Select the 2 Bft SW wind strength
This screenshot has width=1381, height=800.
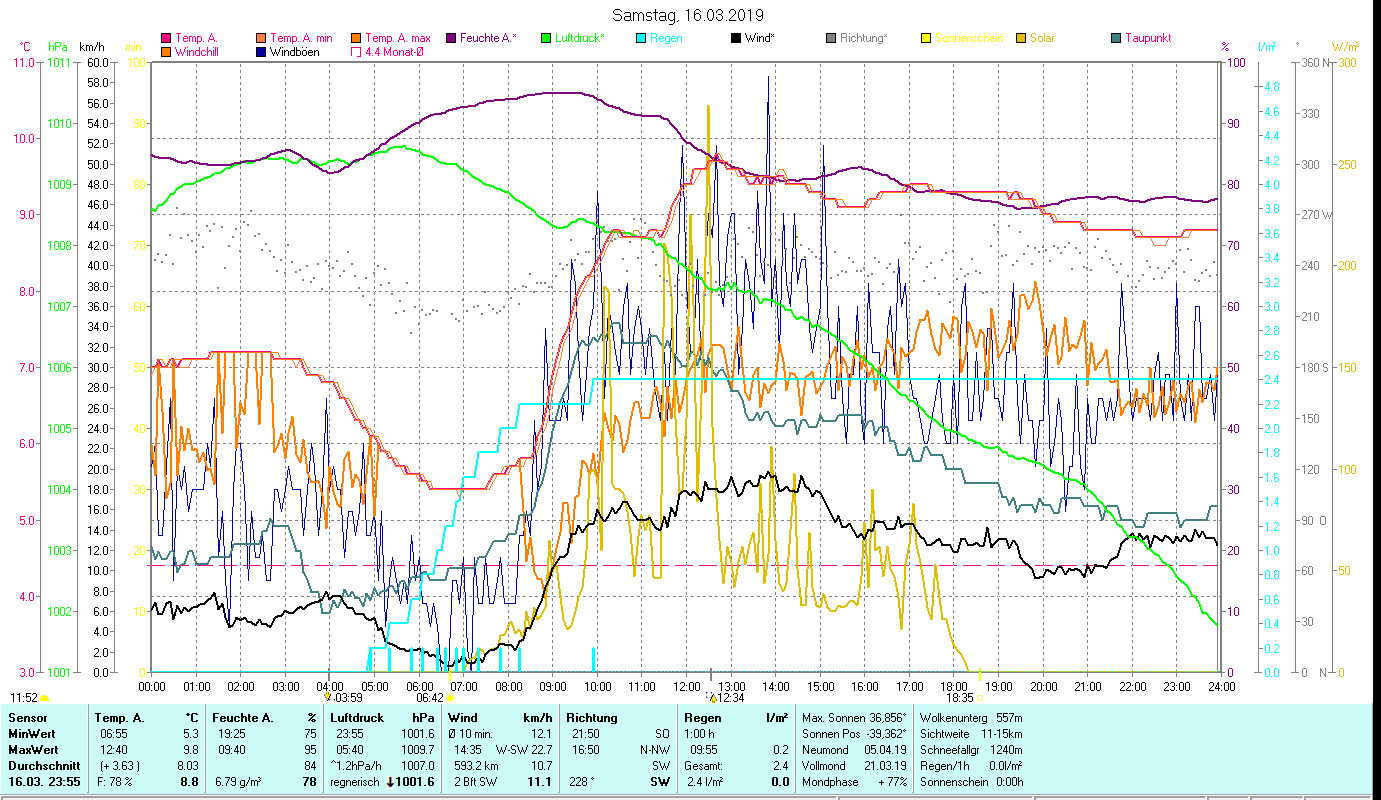(475, 782)
